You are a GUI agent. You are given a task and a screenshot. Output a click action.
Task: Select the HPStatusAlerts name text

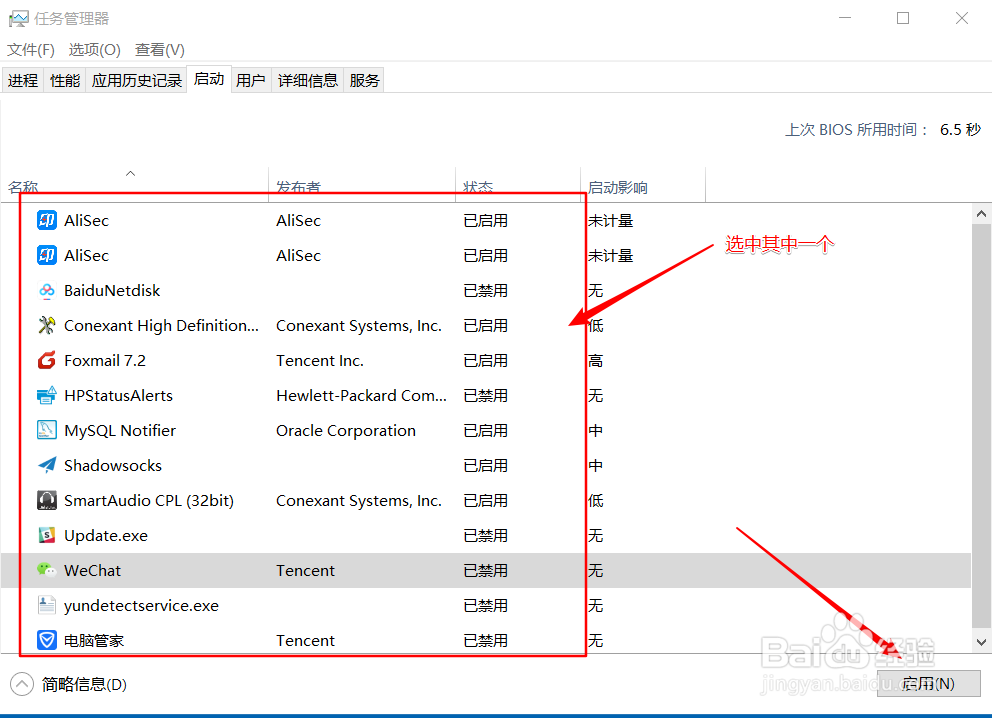click(118, 395)
